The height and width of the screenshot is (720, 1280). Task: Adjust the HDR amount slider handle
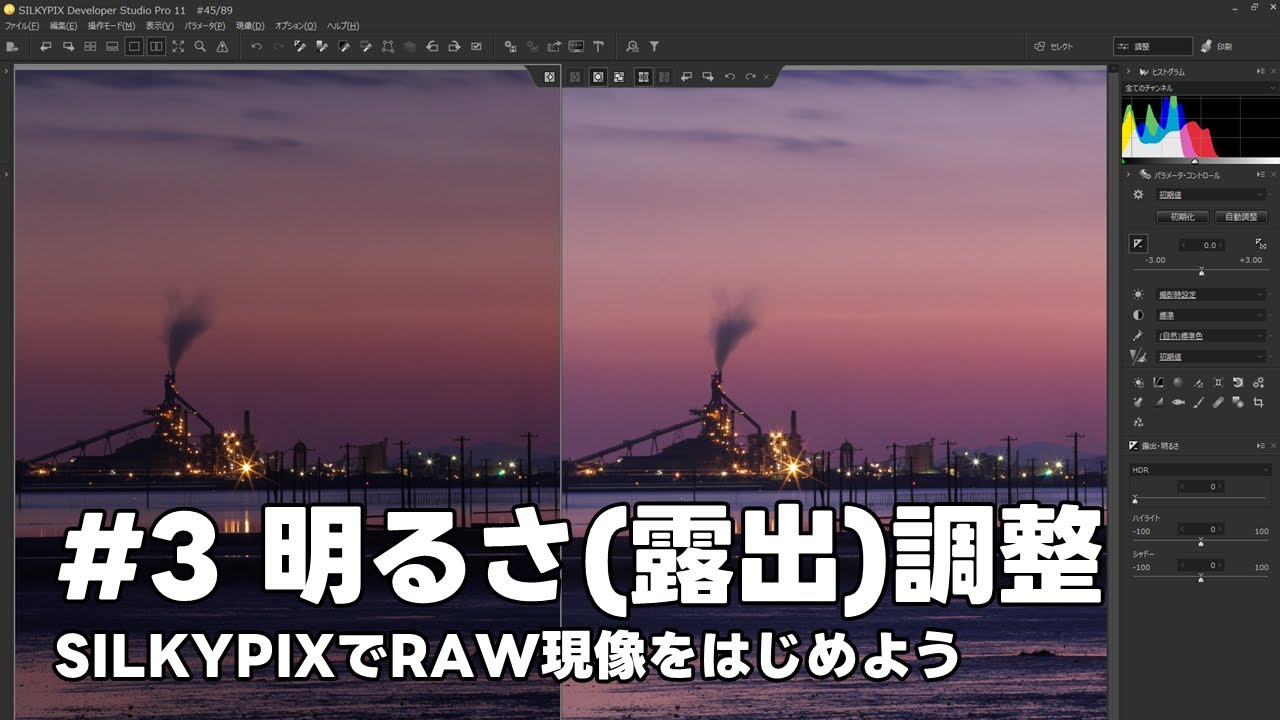[x=1134, y=499]
